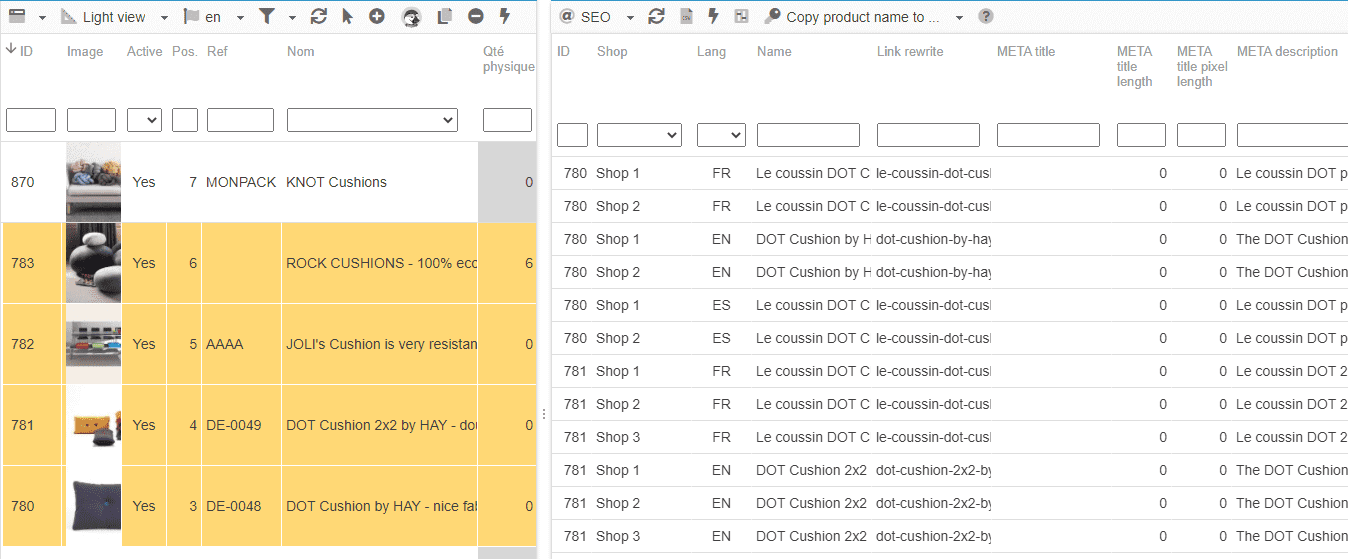Click the selection cursor arrow icon
Image resolution: width=1348 pixels, height=559 pixels.
347,16
